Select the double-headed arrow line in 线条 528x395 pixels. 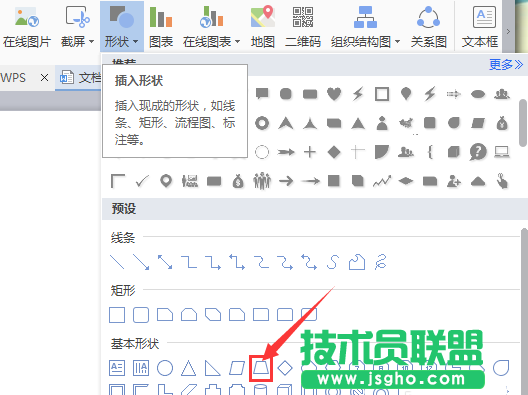click(x=165, y=262)
